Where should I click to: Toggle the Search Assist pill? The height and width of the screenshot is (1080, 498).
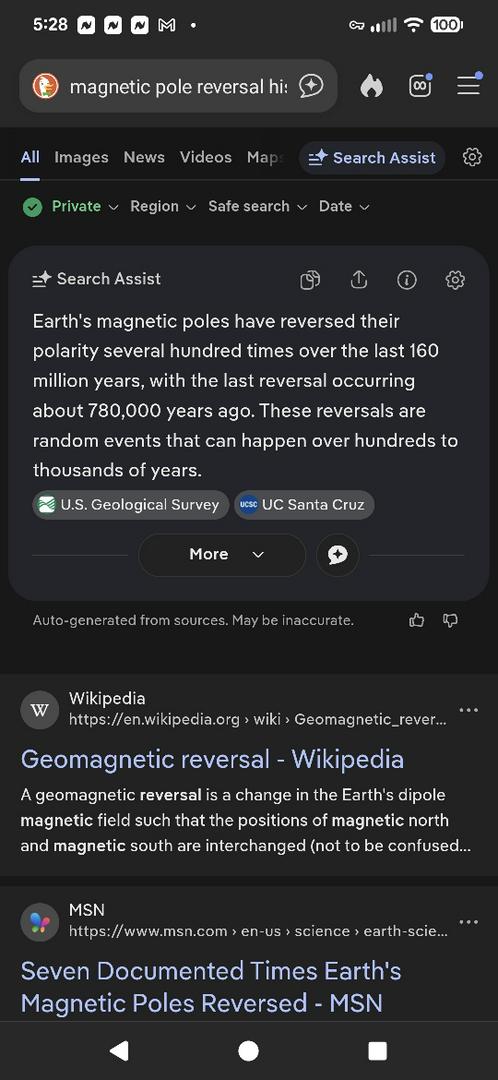pos(372,158)
